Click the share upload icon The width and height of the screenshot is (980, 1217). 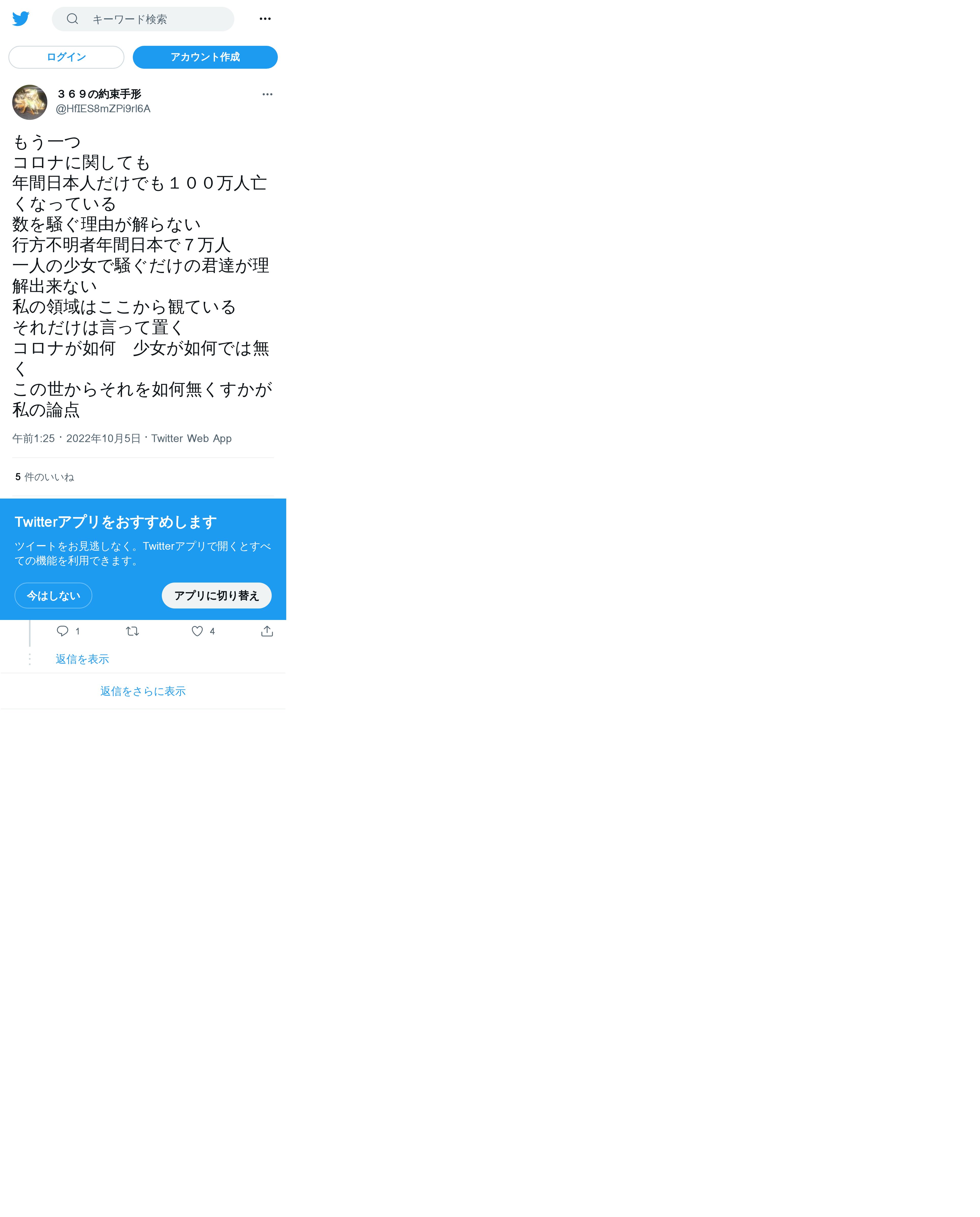pos(267,631)
